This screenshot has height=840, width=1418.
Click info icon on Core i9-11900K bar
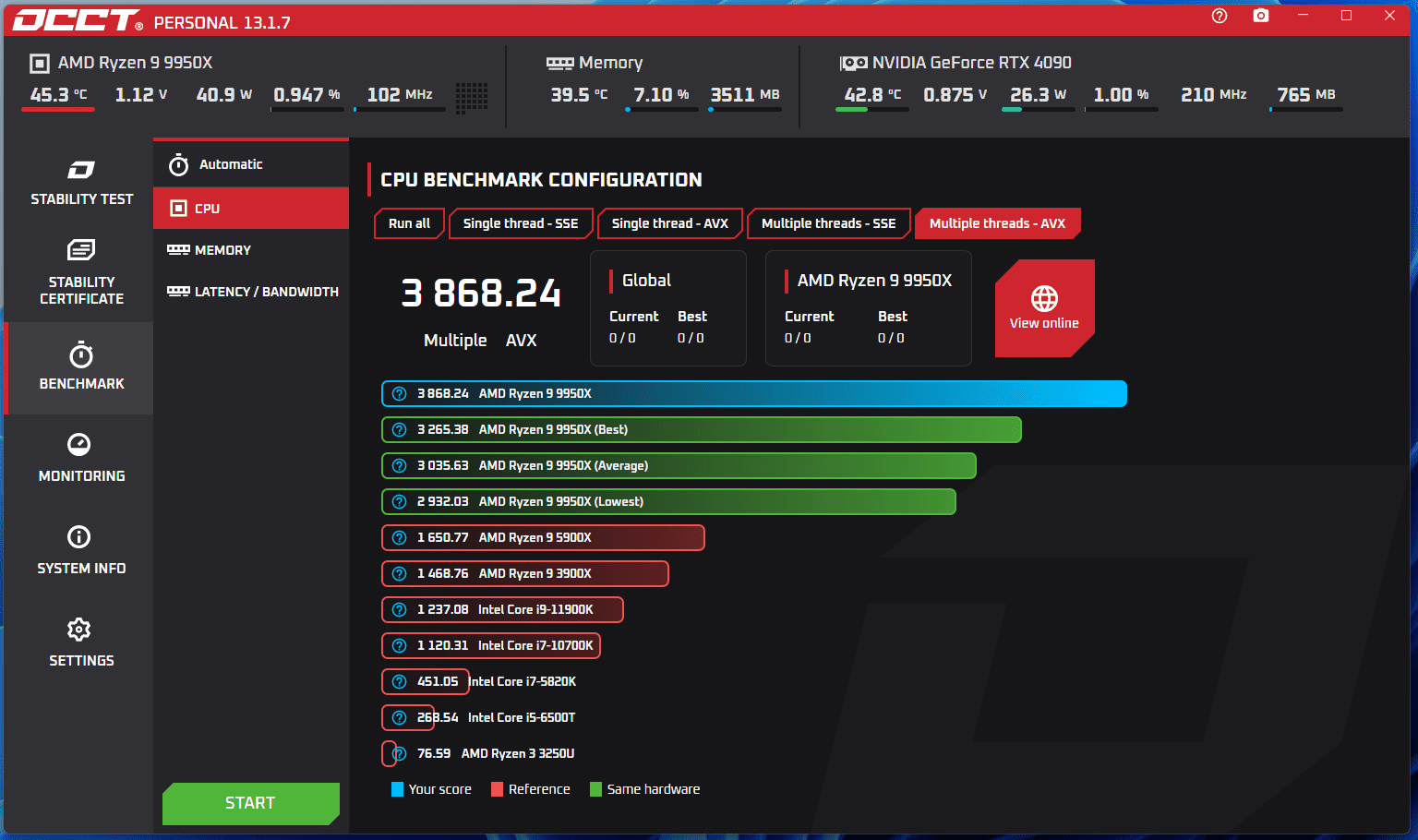[x=399, y=609]
